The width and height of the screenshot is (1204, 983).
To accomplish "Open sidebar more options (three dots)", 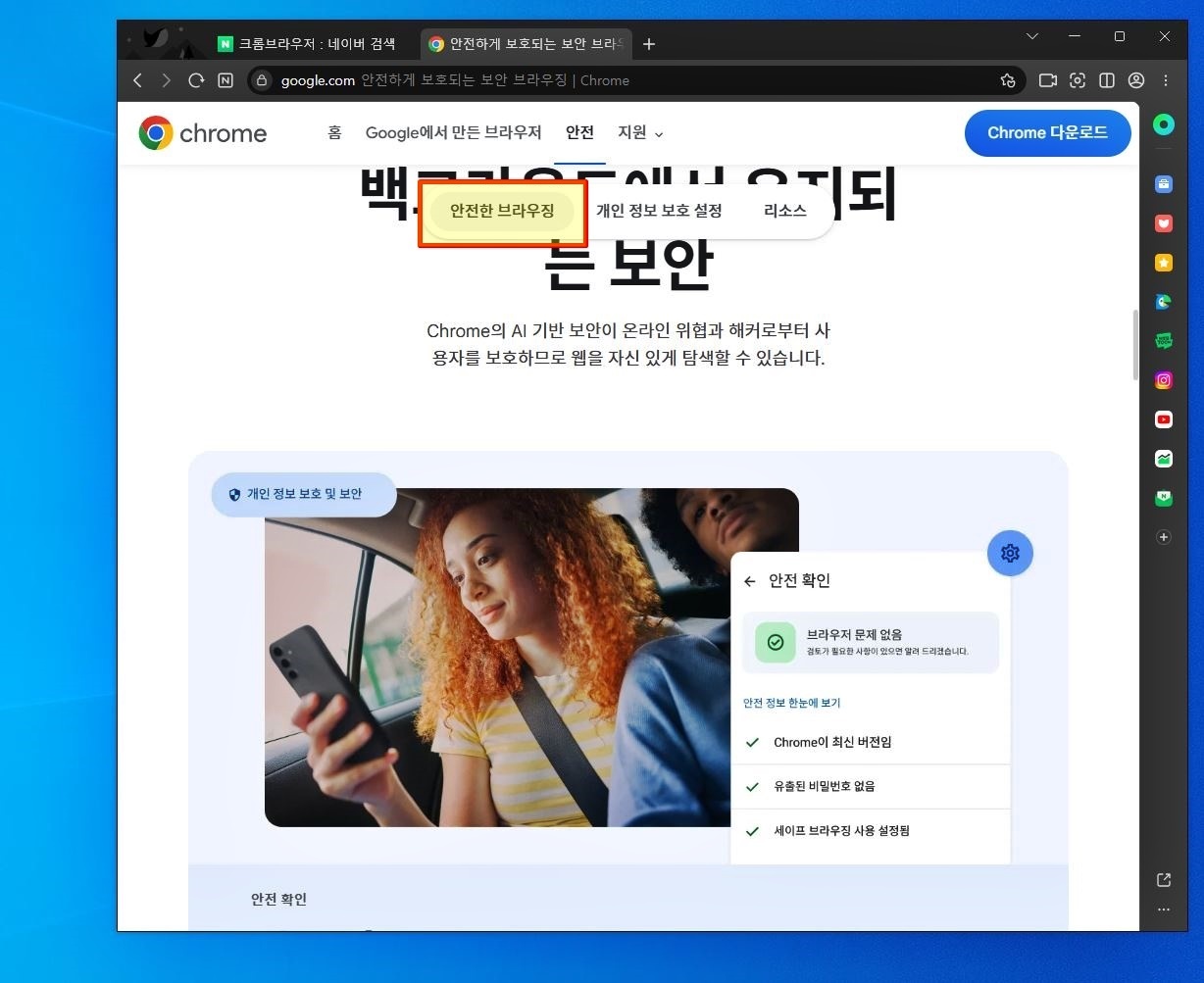I will pos(1164,909).
